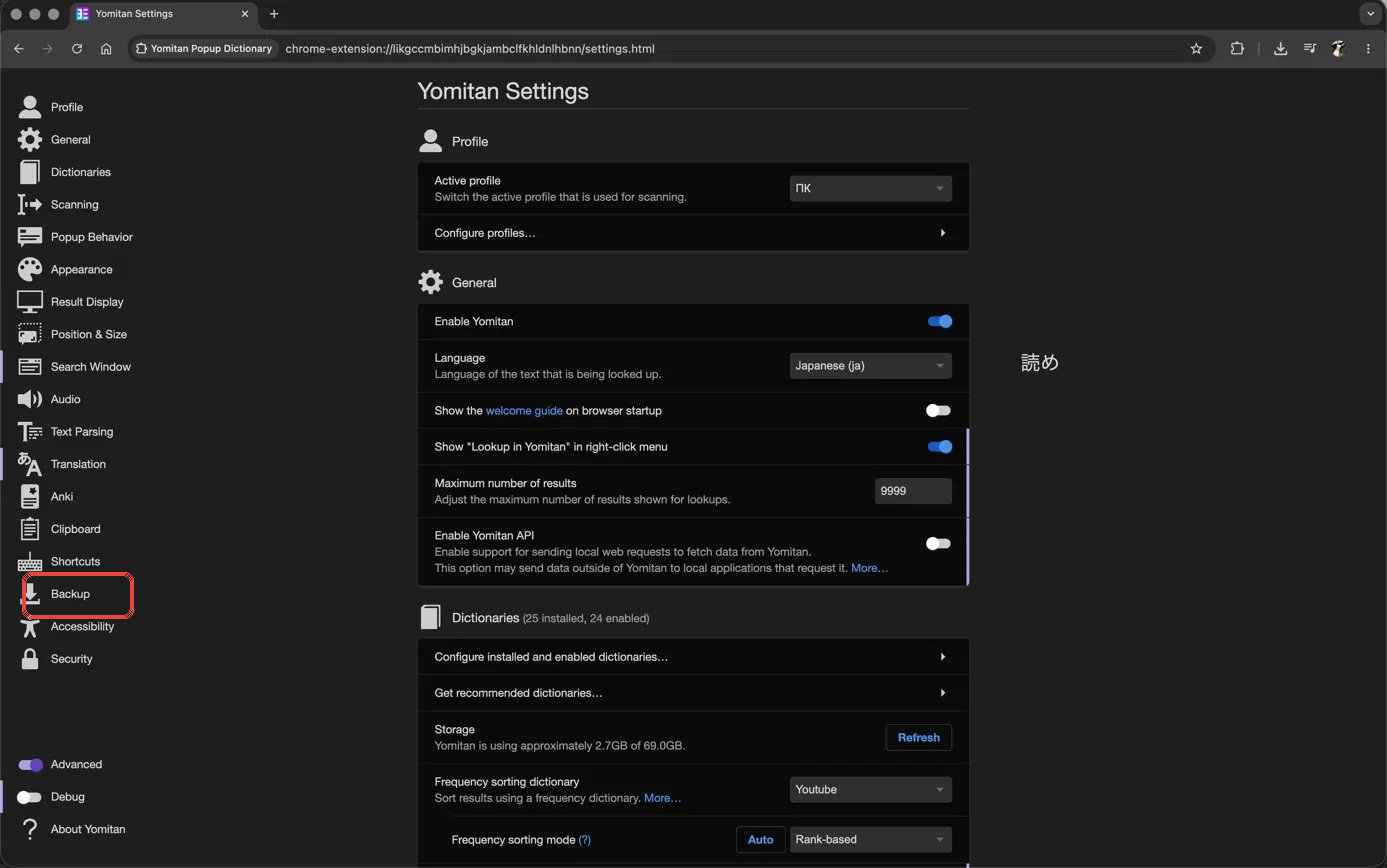Viewport: 1387px width, 868px height.
Task: Click the Refresh storage button
Action: click(x=918, y=737)
